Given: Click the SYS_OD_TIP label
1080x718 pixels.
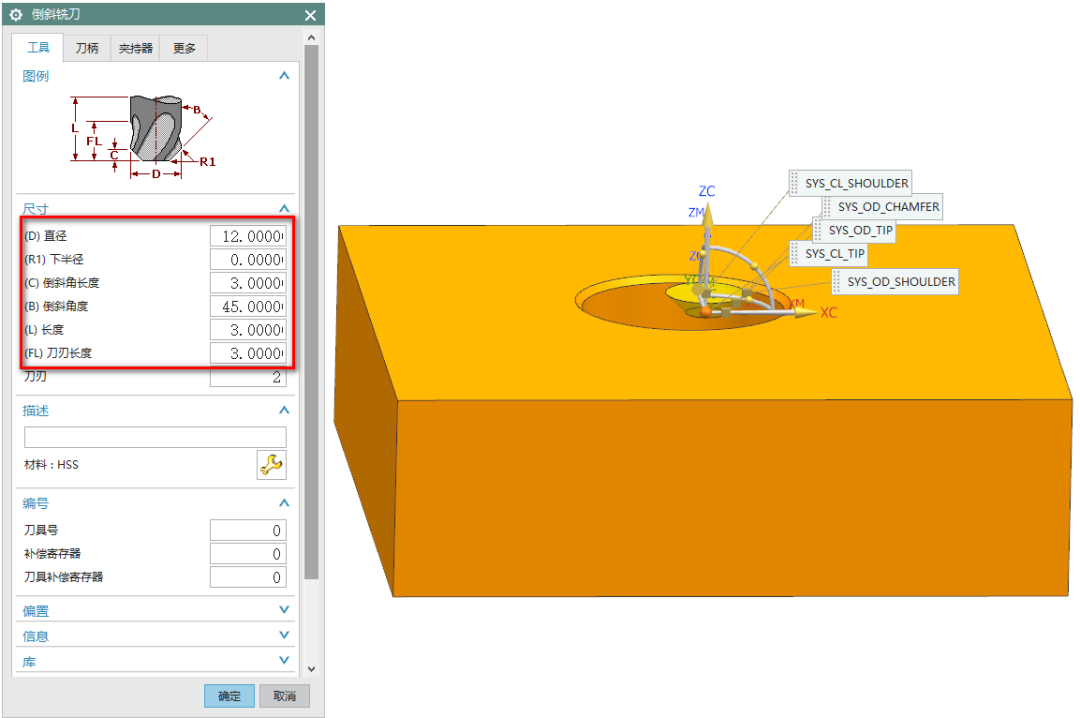Looking at the screenshot, I should (x=860, y=231).
